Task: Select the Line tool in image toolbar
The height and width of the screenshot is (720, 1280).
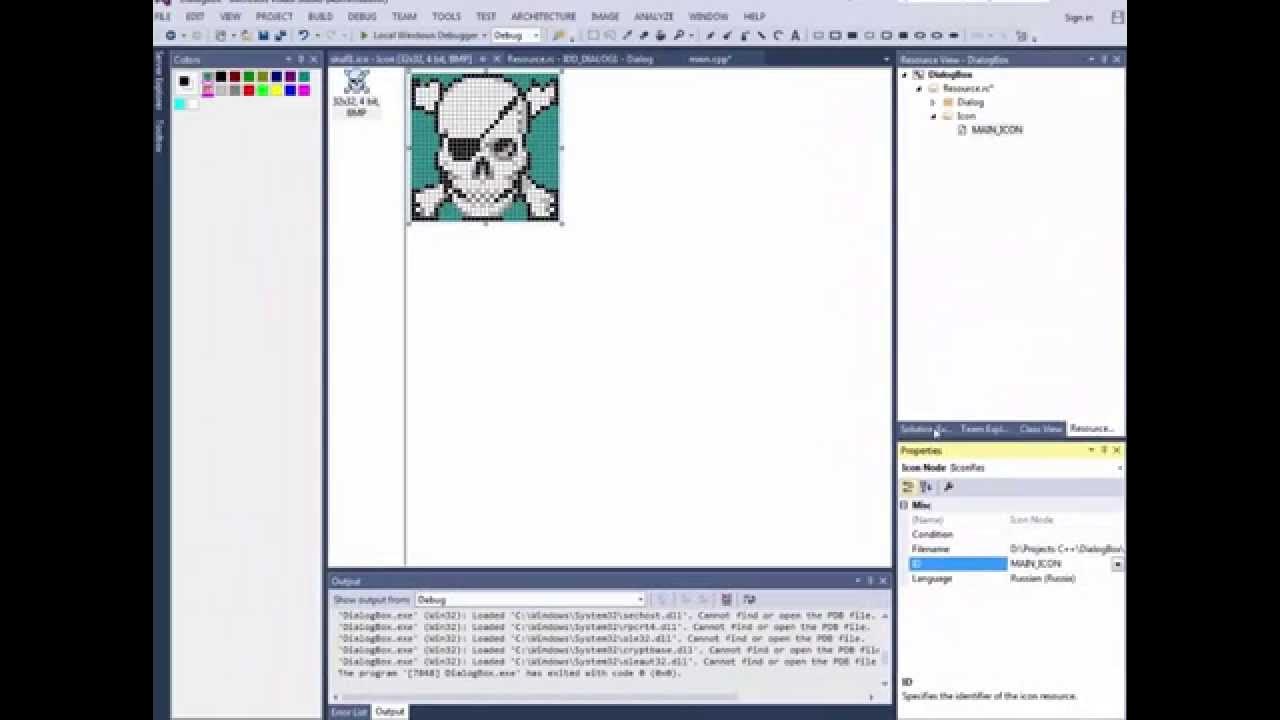Action: (x=762, y=35)
